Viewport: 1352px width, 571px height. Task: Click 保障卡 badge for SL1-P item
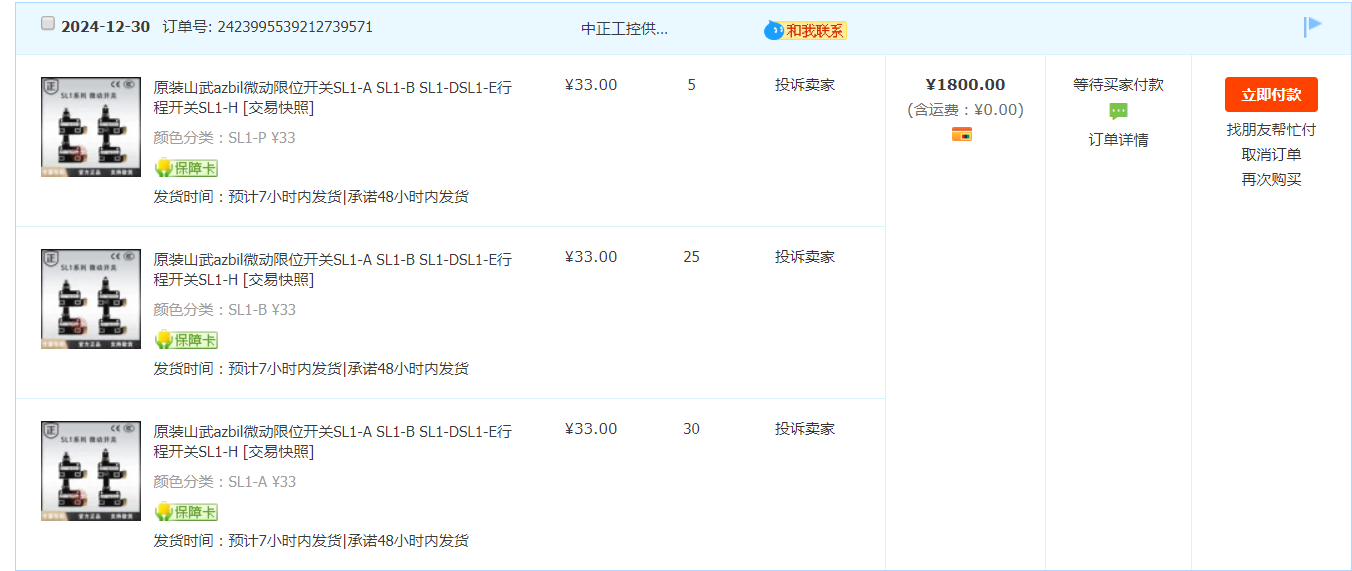(x=186, y=168)
